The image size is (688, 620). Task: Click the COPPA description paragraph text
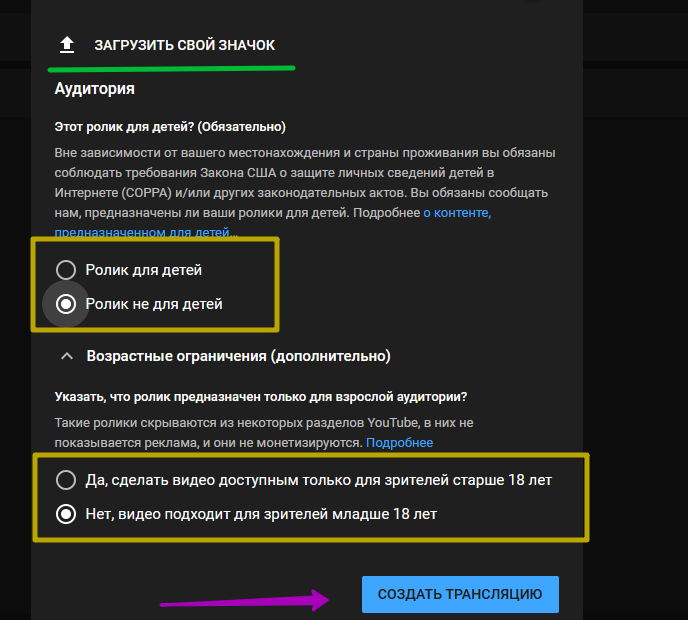pos(305,192)
